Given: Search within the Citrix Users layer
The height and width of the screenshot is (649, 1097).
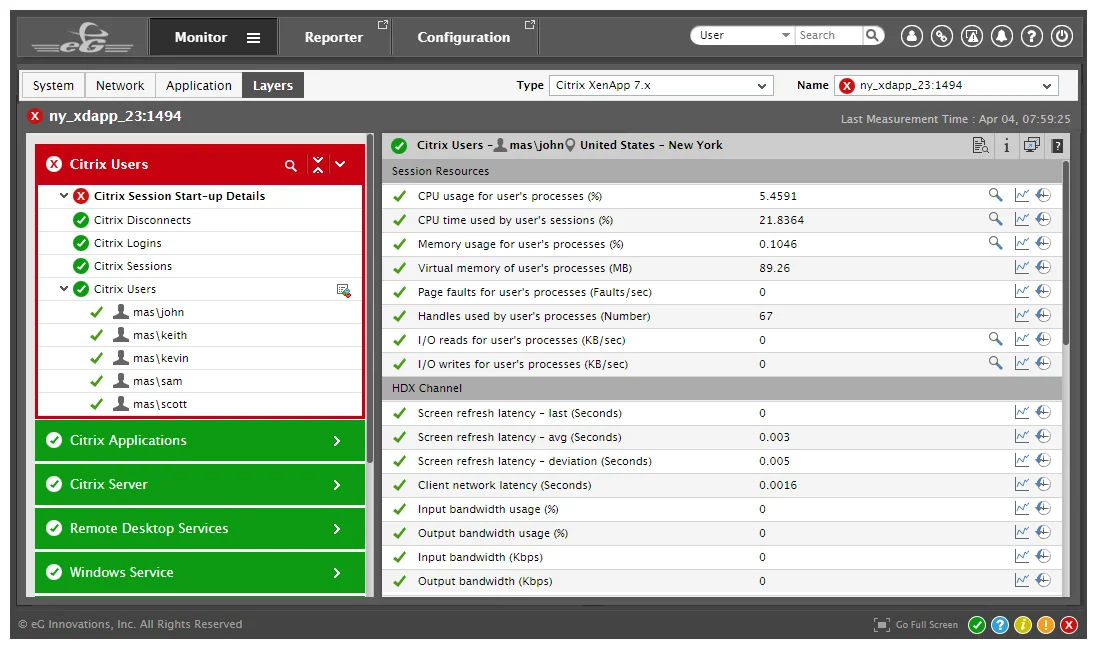Looking at the screenshot, I should (290, 165).
